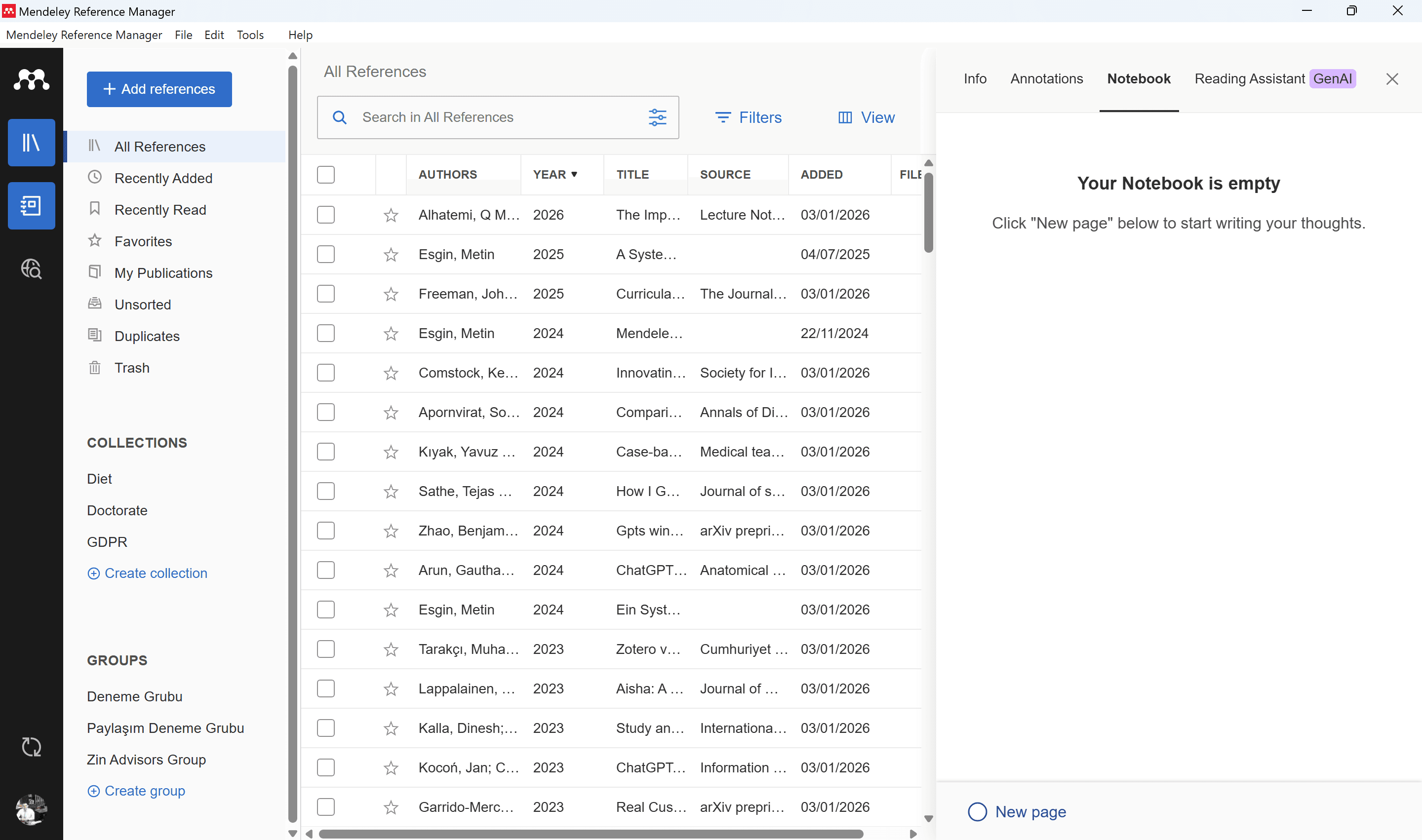Click Create collection link
1422x840 pixels.
click(147, 573)
